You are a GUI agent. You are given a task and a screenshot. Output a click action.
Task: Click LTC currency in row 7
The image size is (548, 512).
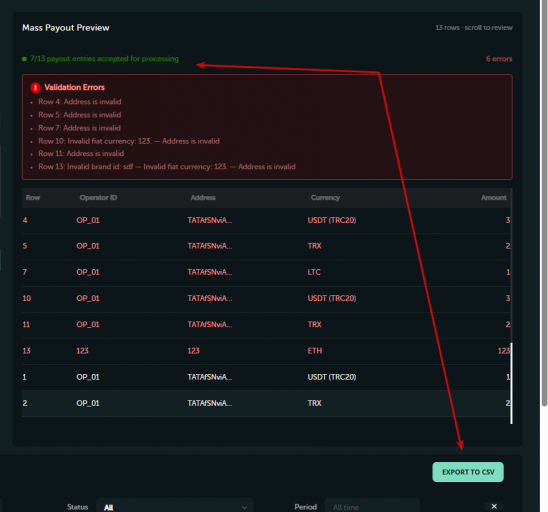(x=314, y=272)
